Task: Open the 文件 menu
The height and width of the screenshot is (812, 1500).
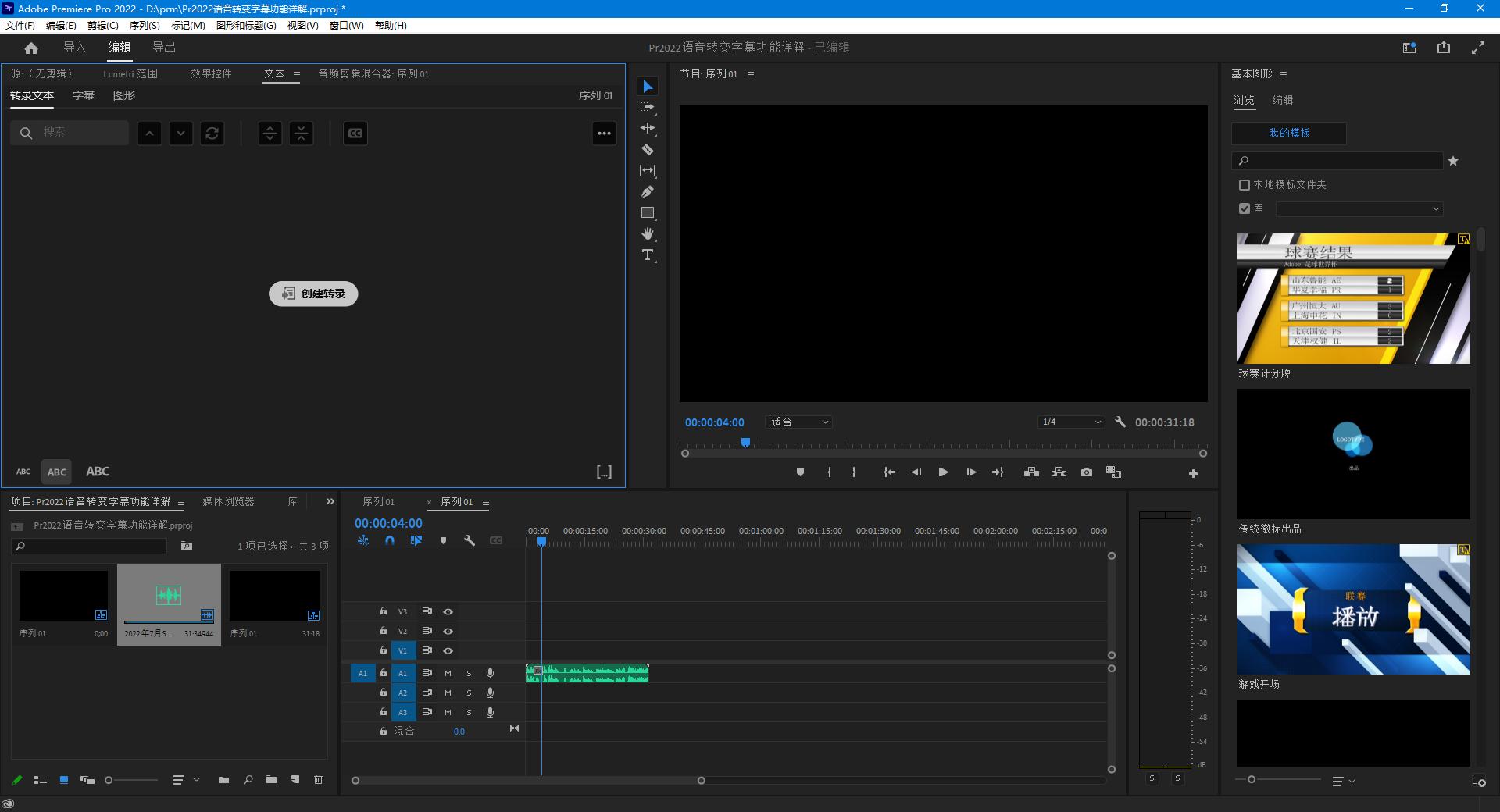Action: (20, 25)
